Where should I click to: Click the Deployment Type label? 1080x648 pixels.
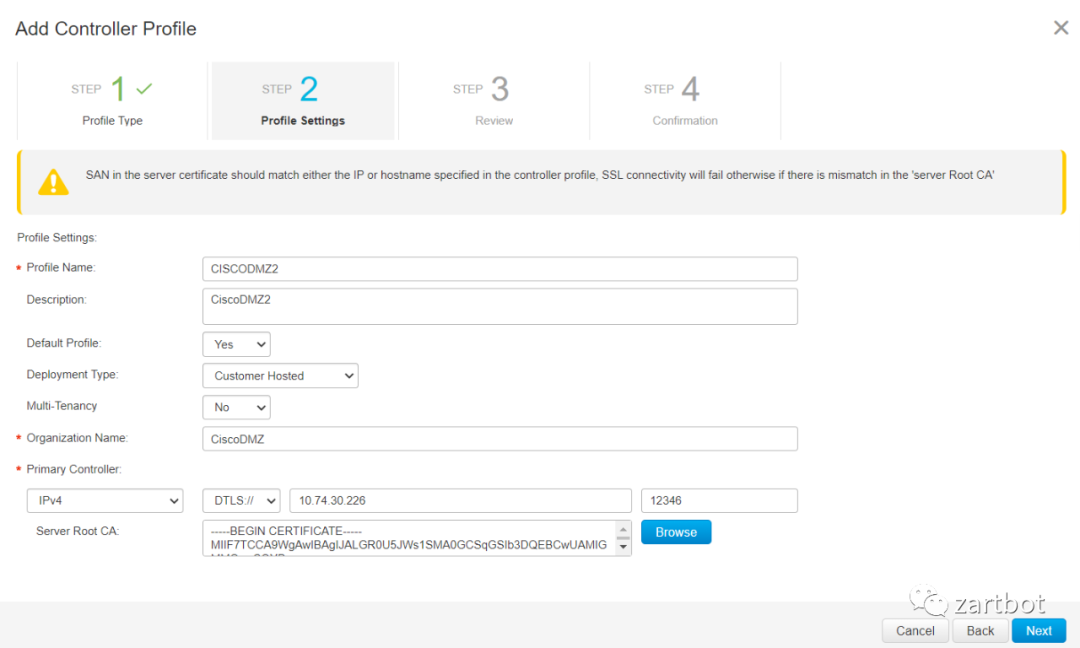click(x=72, y=375)
